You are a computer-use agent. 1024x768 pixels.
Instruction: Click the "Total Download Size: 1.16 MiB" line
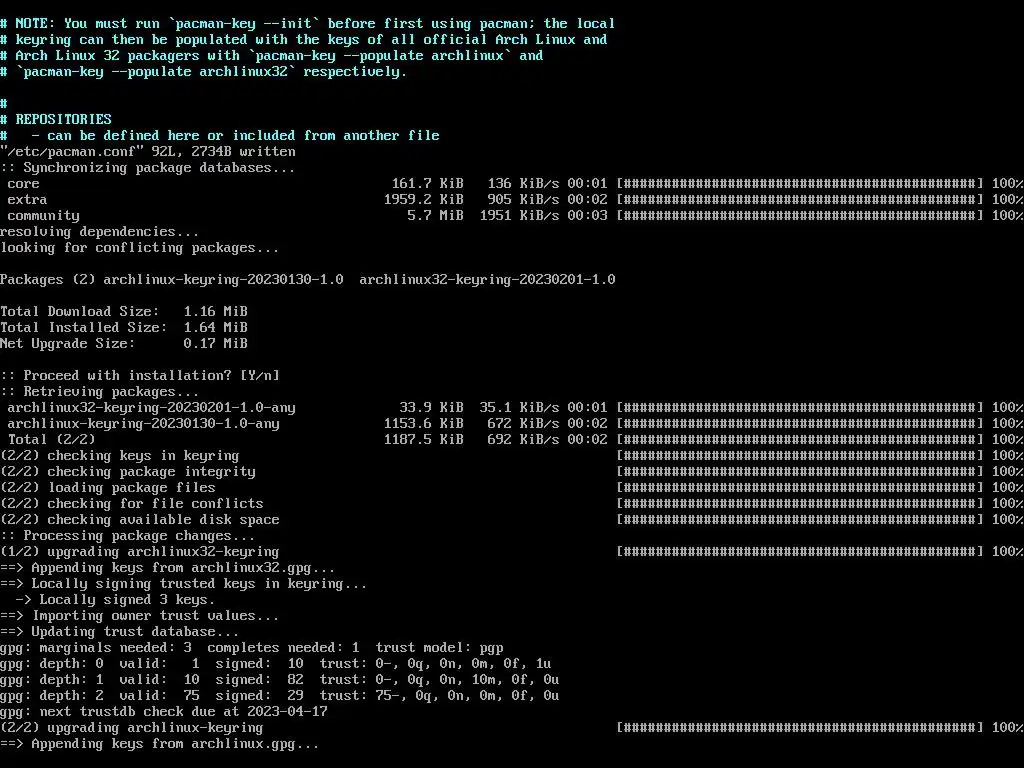coord(124,312)
